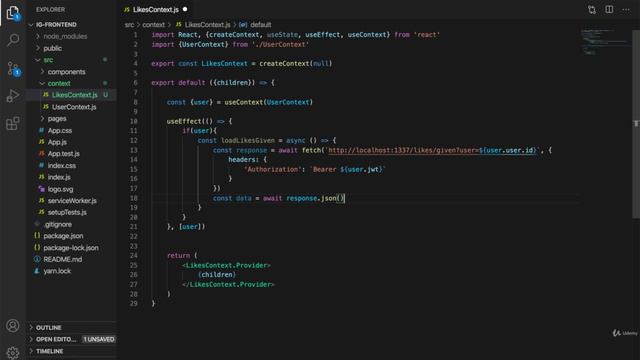Switch to the LikesContext.js editor tab
The height and width of the screenshot is (360, 640).
[156, 9]
